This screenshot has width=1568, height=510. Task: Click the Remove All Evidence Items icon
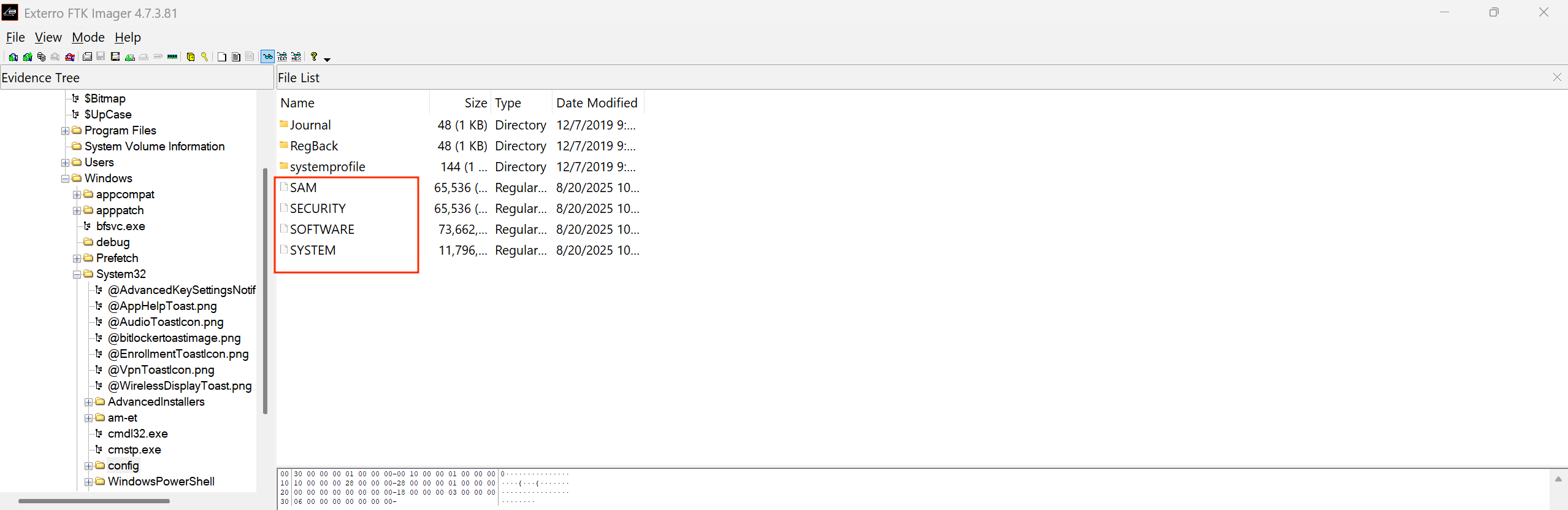click(x=70, y=57)
